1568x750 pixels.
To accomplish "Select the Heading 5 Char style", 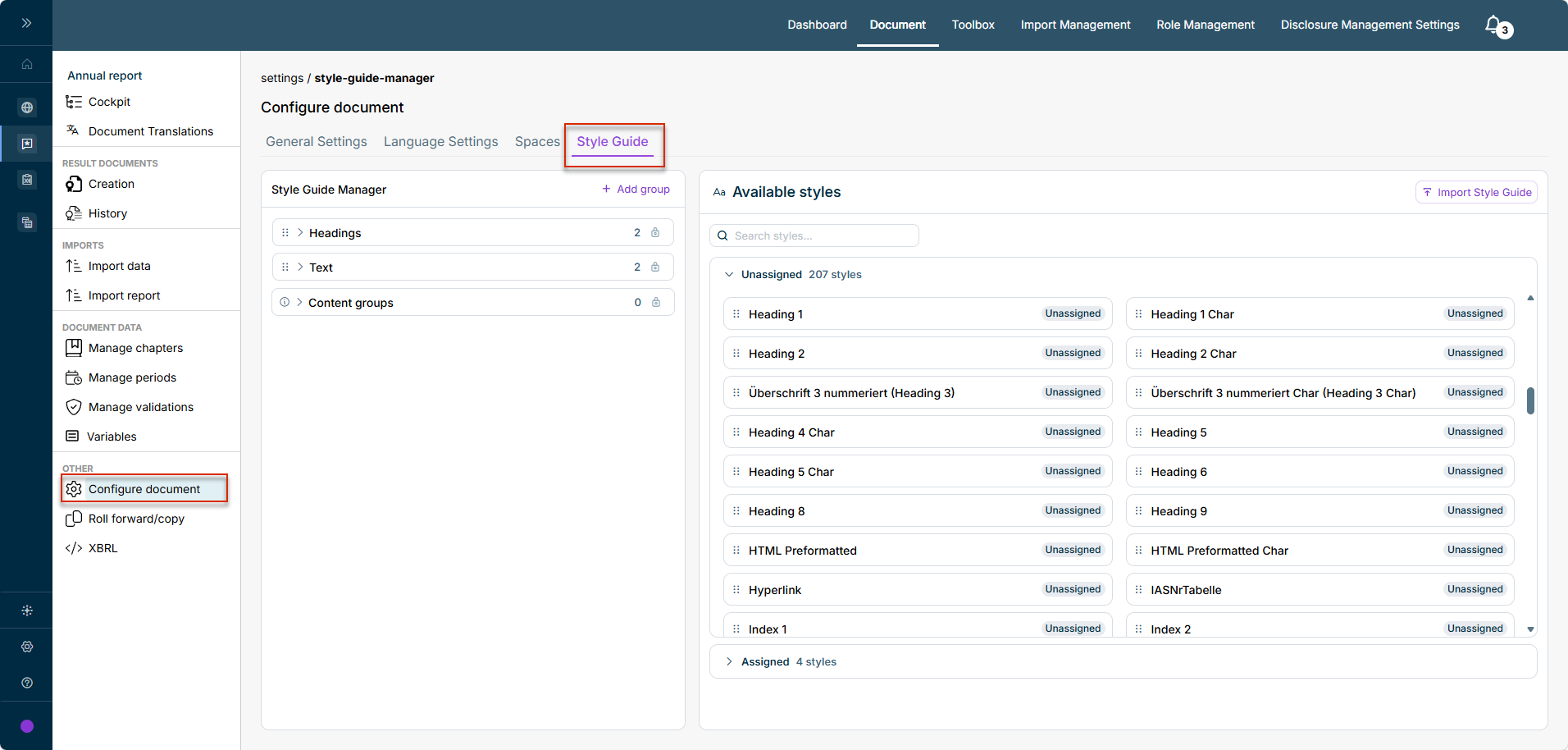I will click(x=918, y=472).
